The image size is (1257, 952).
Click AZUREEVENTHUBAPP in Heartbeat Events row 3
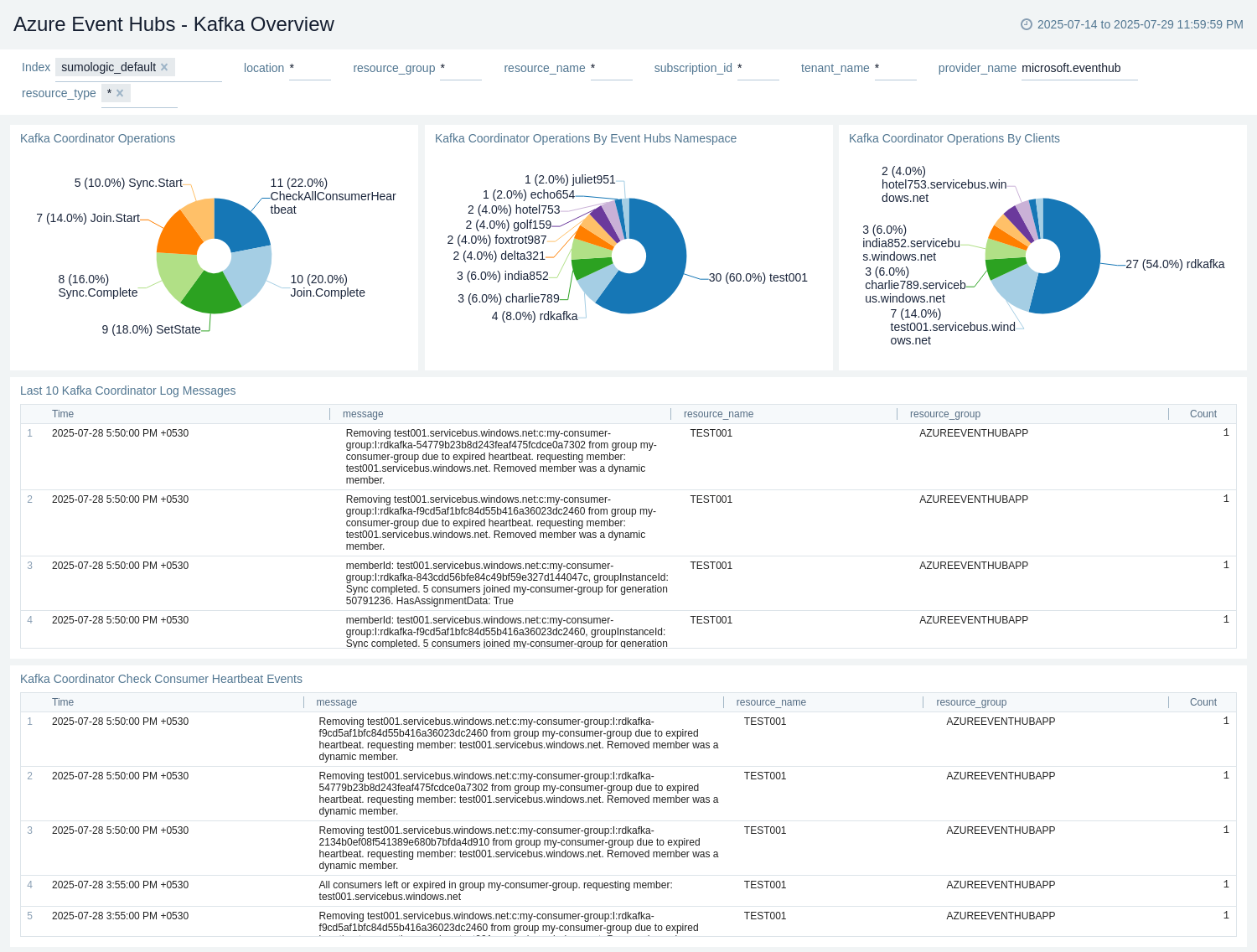[x=1001, y=830]
